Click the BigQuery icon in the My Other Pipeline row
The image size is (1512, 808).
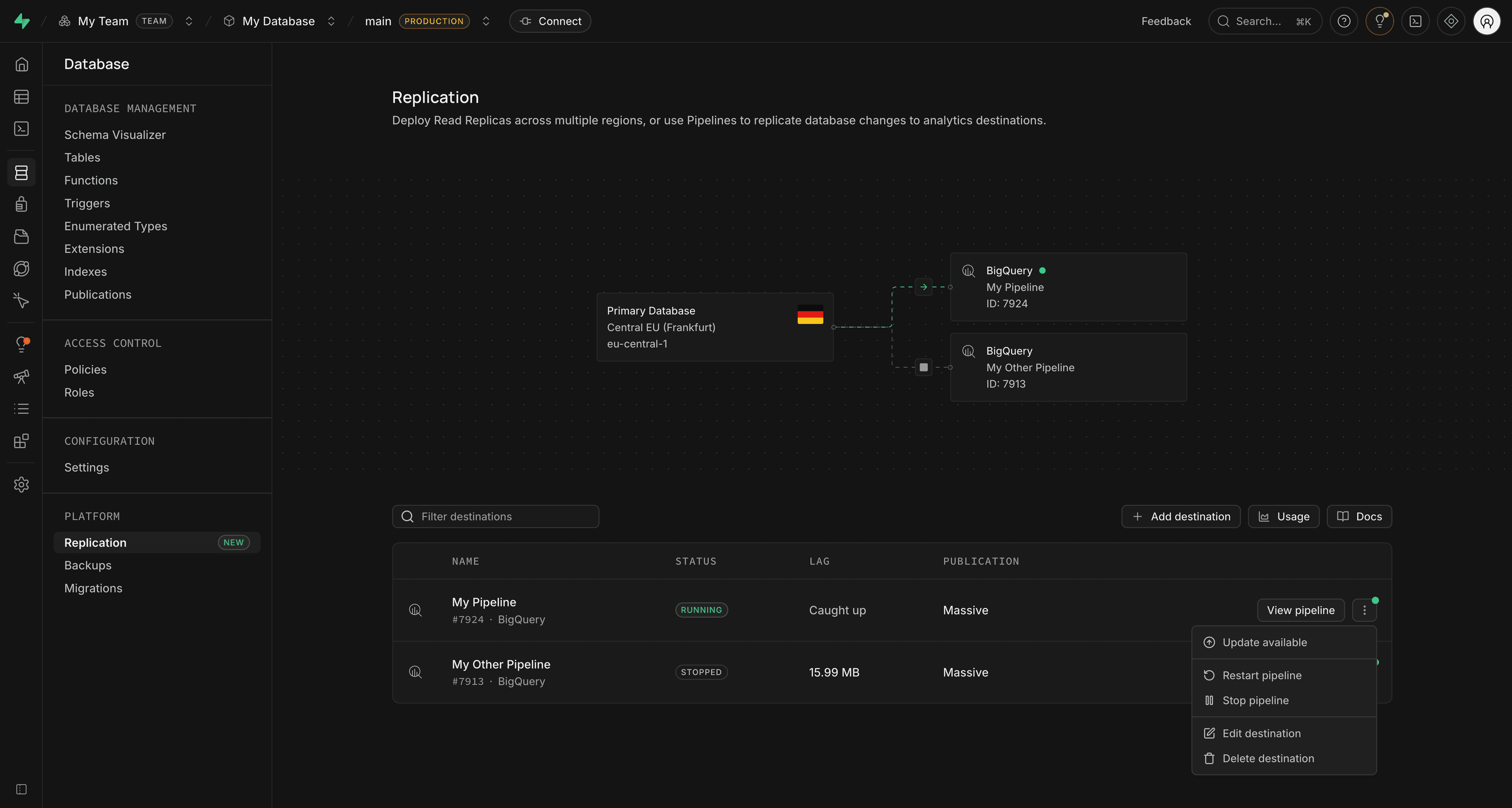pos(415,673)
